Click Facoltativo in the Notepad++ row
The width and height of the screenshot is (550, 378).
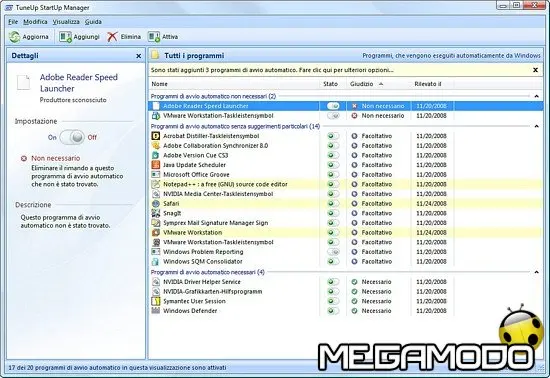[x=377, y=184]
